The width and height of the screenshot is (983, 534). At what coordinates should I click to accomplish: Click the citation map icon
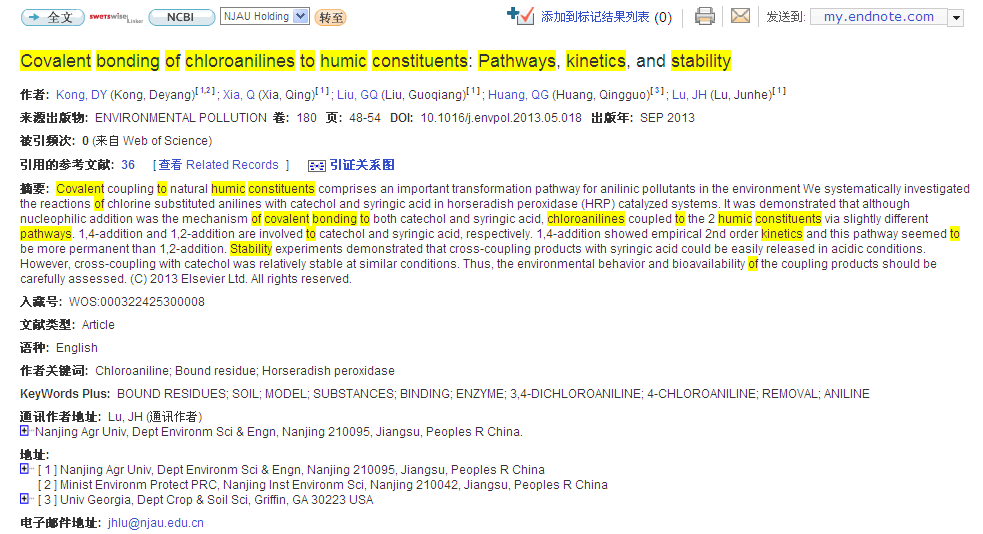tap(317, 165)
